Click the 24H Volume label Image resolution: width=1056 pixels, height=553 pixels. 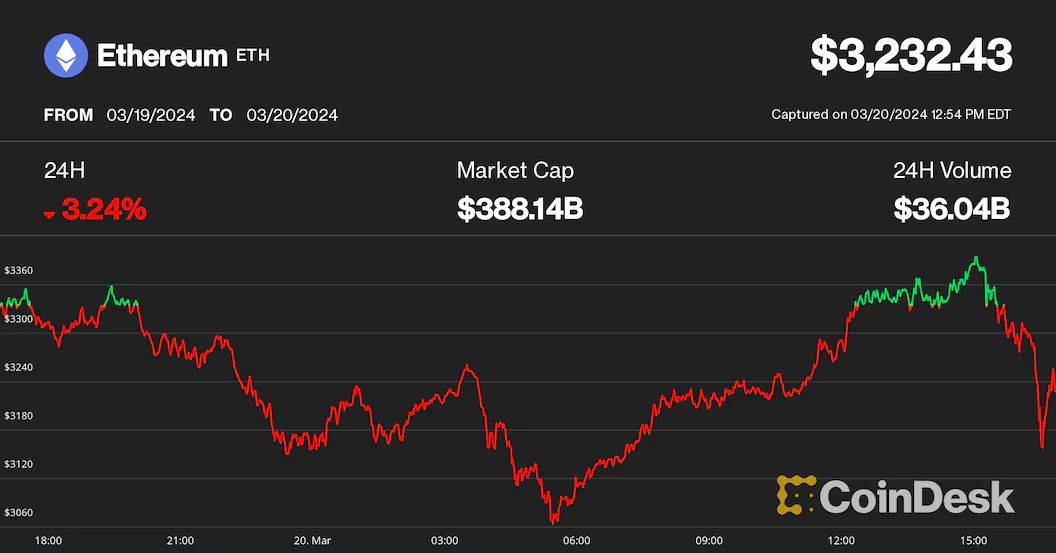pyautogui.click(x=952, y=171)
